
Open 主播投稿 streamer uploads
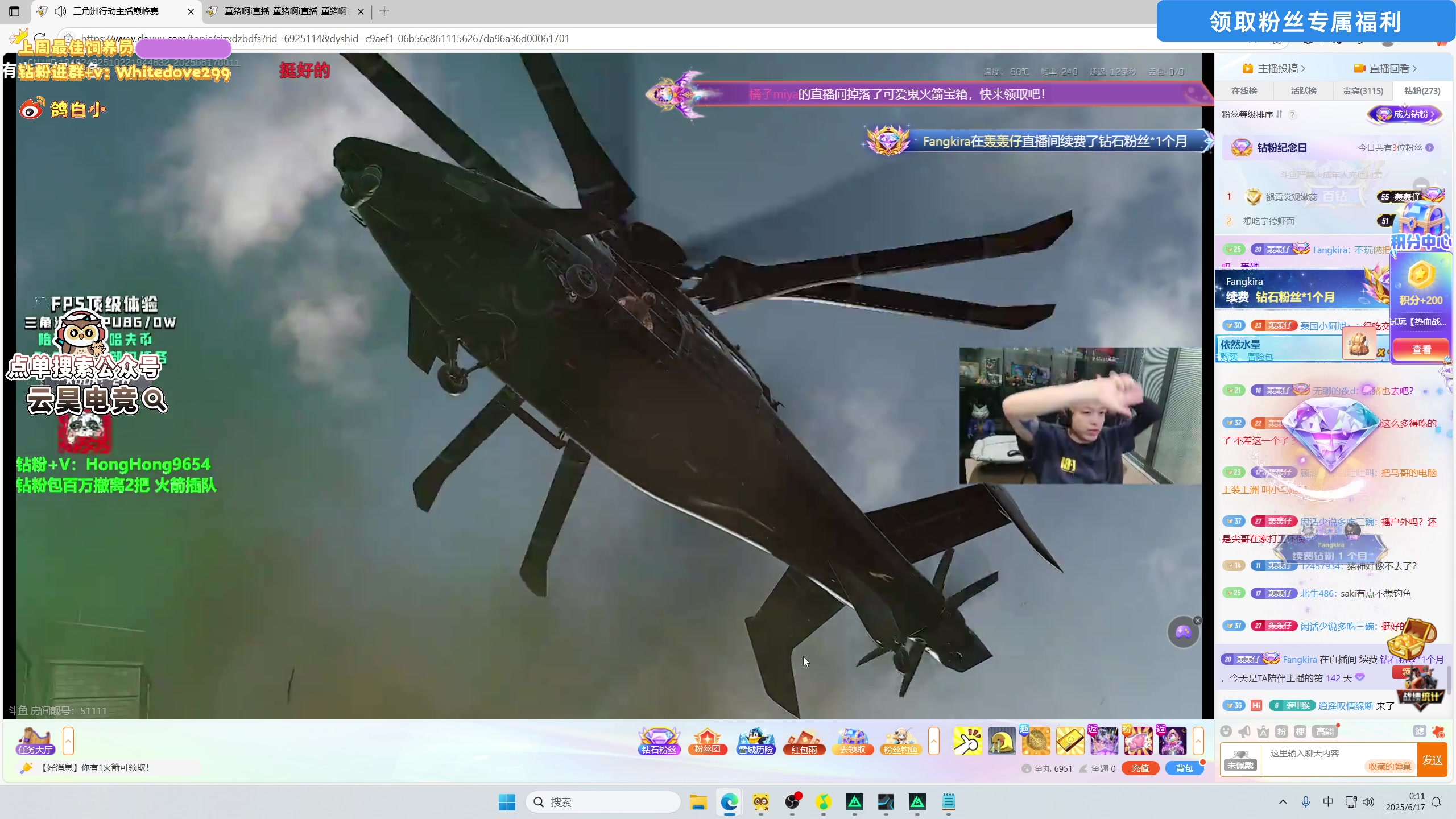1273,68
